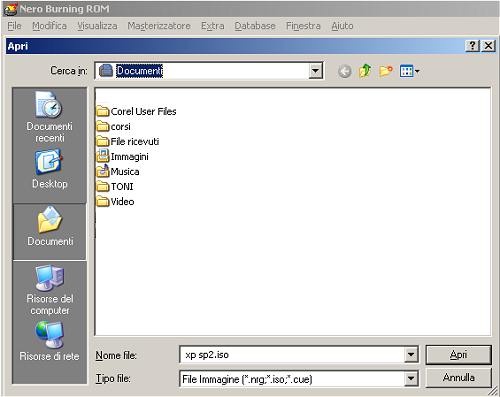Open the Views menu icon
The image size is (500, 397).
(409, 71)
